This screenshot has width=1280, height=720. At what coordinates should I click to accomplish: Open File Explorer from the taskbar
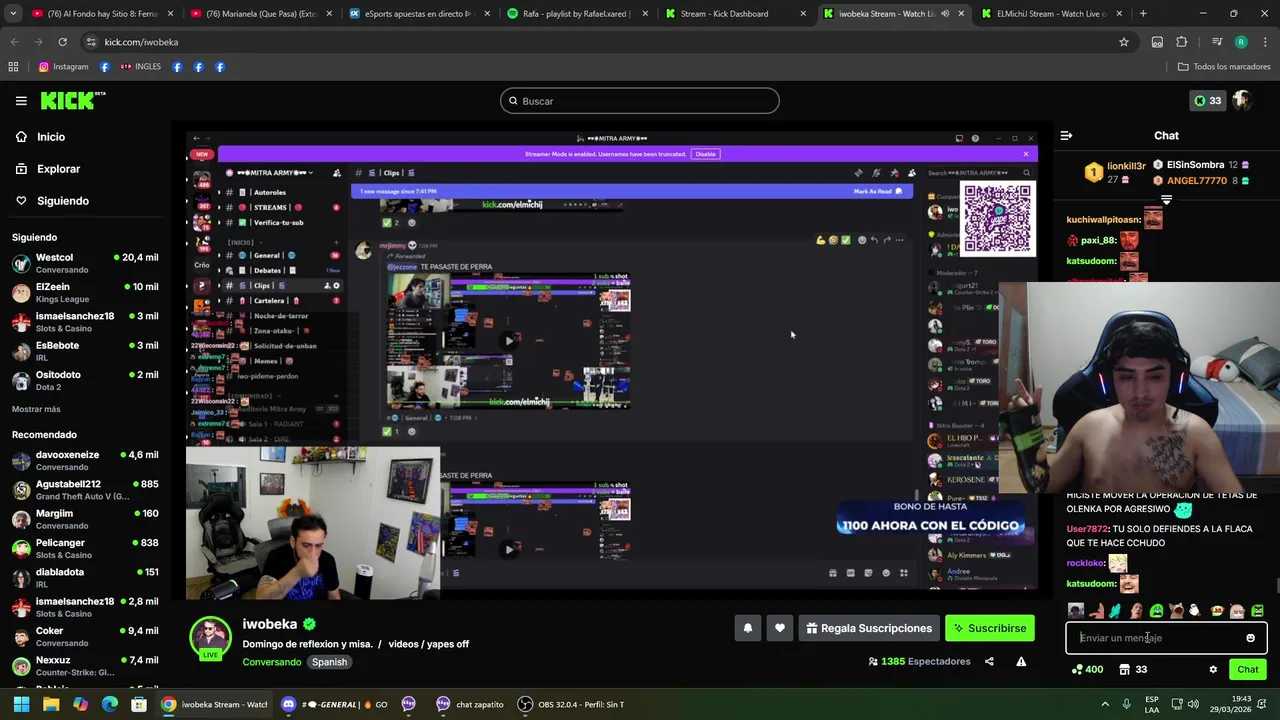tap(51, 704)
